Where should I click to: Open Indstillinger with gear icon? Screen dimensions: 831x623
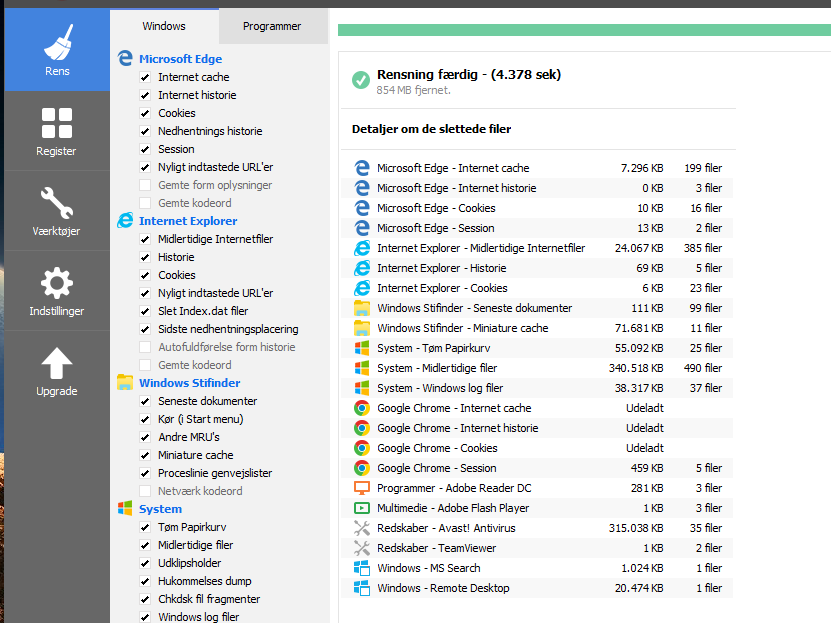click(56, 291)
